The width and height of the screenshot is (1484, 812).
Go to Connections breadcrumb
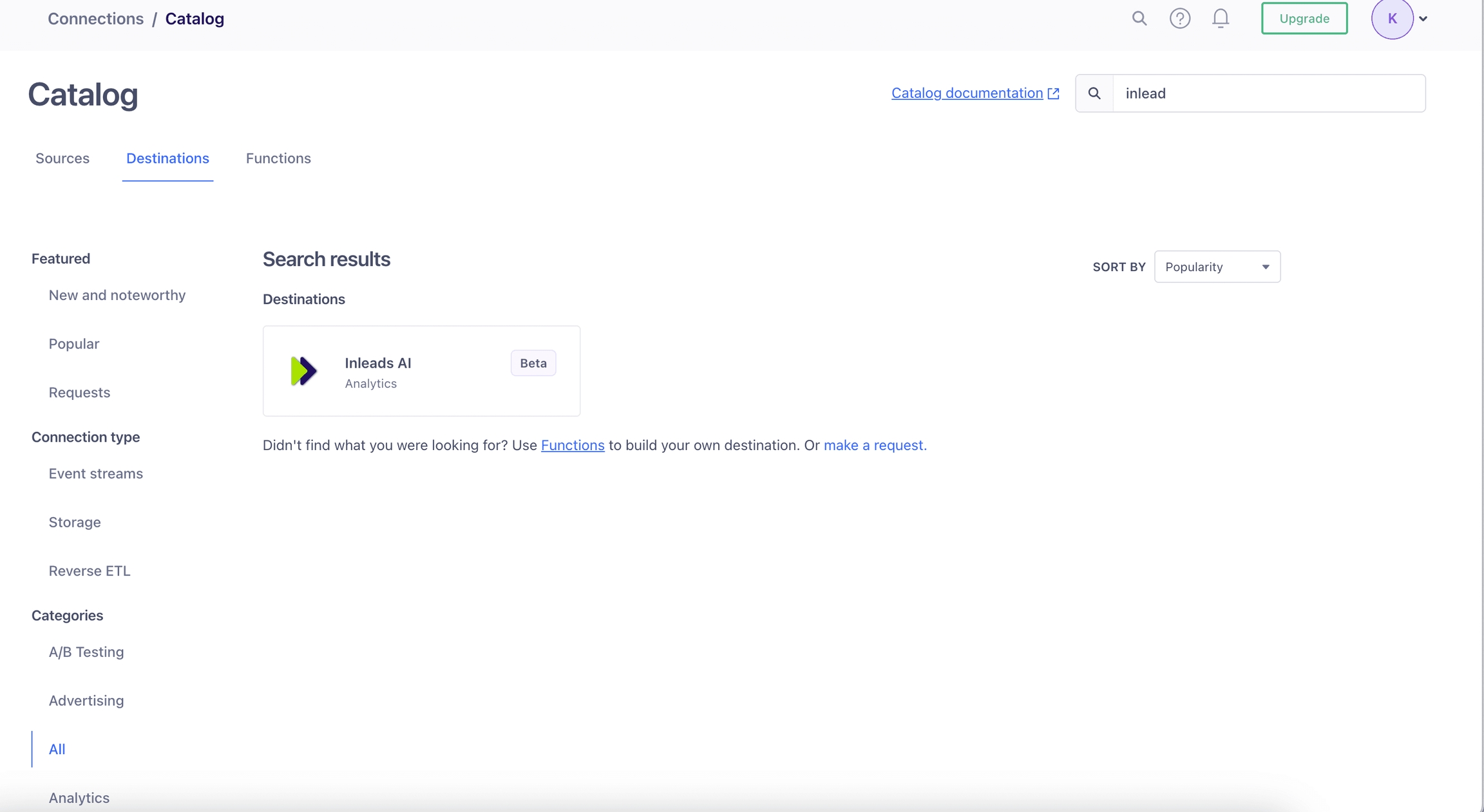tap(95, 19)
